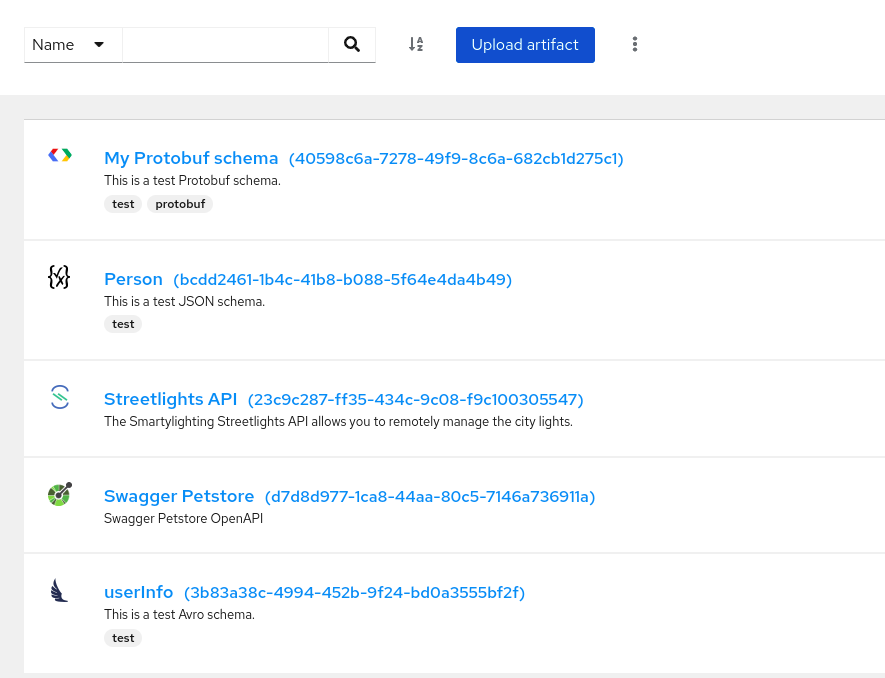Open the kebab options menu in the toolbar
Viewport: 885px width, 678px height.
pos(635,44)
